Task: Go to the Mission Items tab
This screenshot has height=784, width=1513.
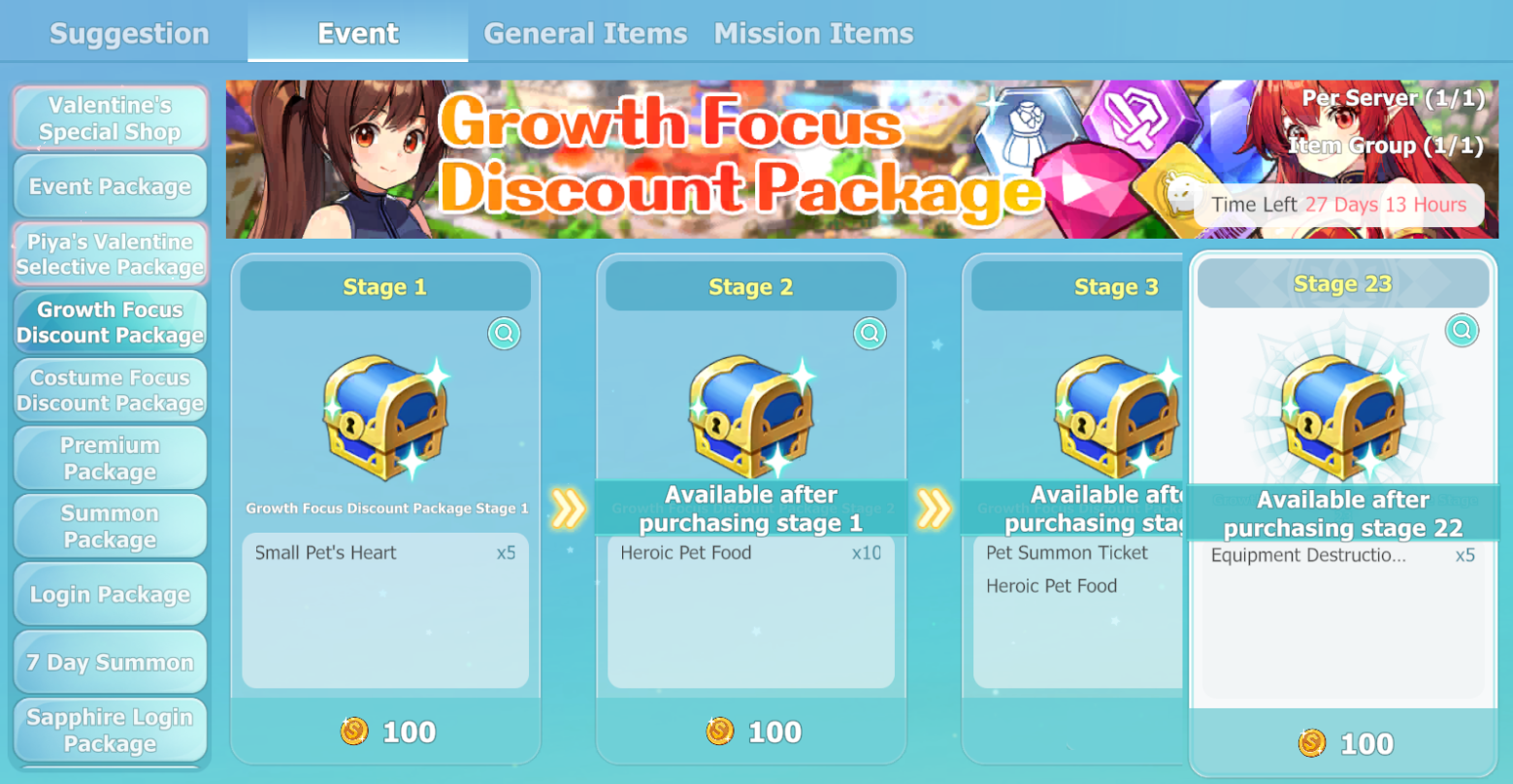Action: pos(813,34)
